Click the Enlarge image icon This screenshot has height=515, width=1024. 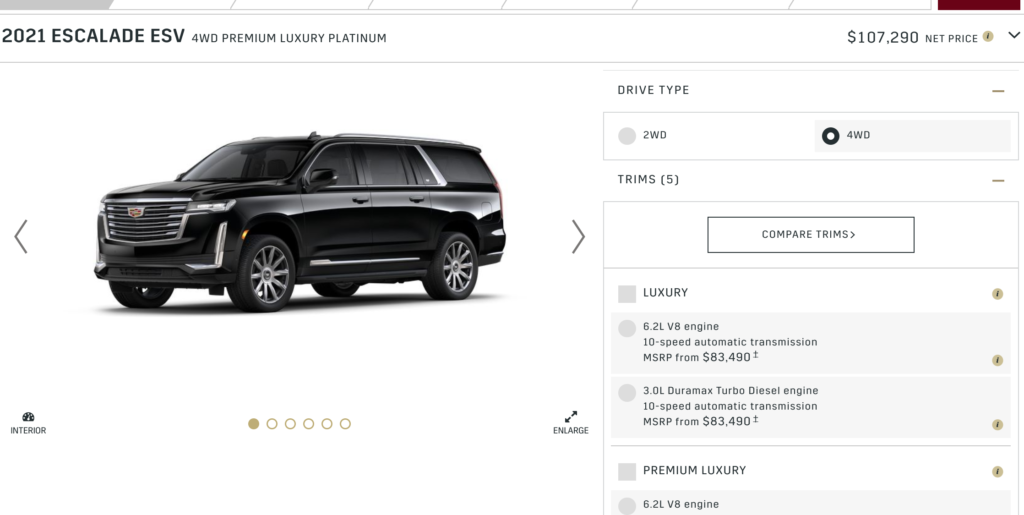pos(571,417)
